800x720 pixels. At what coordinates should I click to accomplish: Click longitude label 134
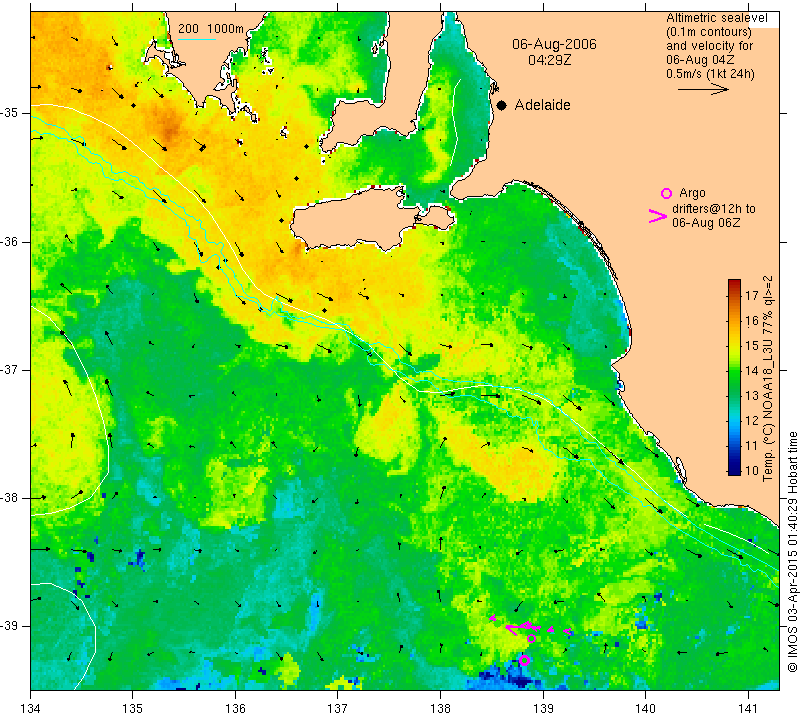click(x=31, y=709)
